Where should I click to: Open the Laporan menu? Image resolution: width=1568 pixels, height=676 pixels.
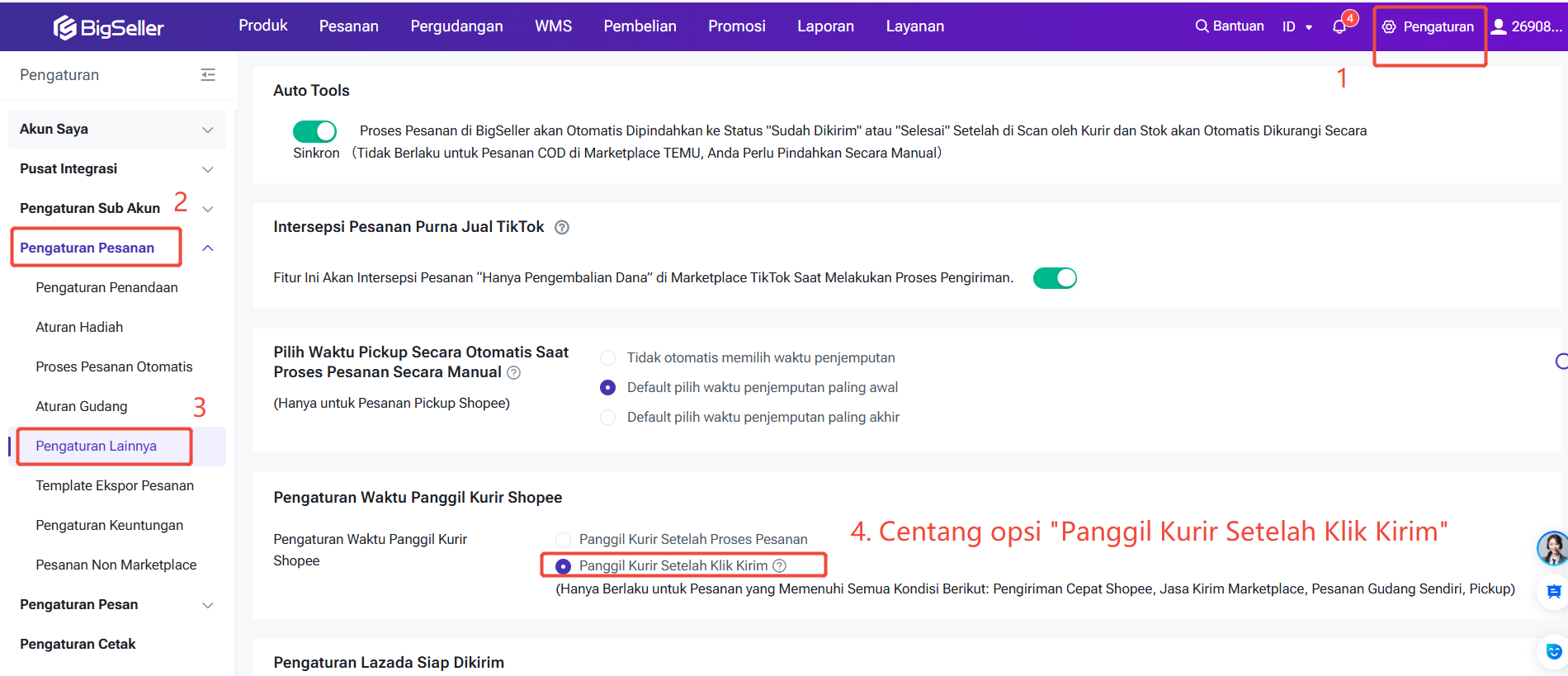(x=825, y=26)
